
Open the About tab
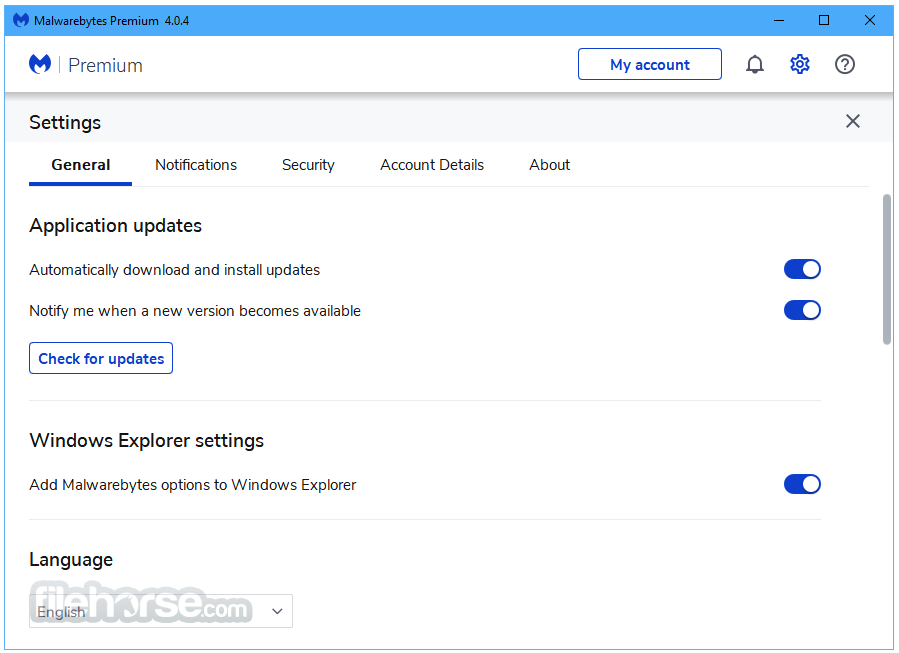click(549, 165)
